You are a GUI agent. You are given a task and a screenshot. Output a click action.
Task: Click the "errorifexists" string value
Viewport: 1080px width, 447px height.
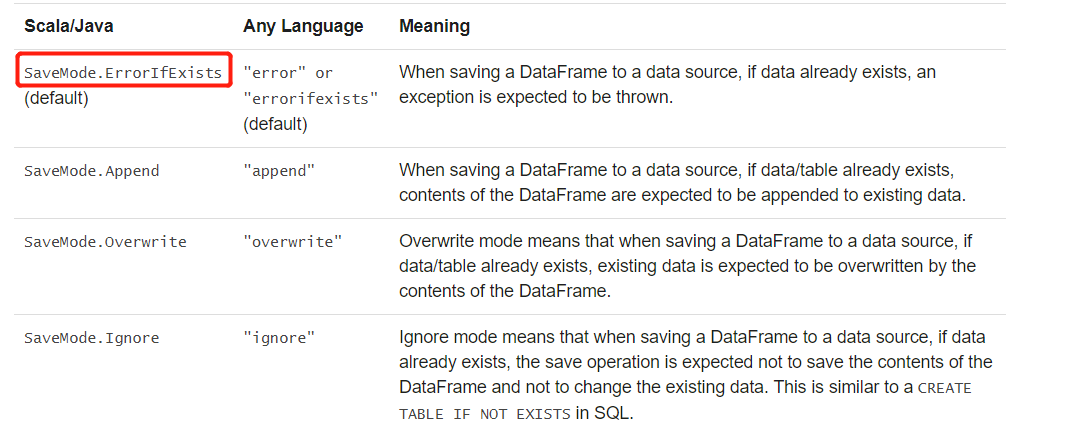click(311, 98)
